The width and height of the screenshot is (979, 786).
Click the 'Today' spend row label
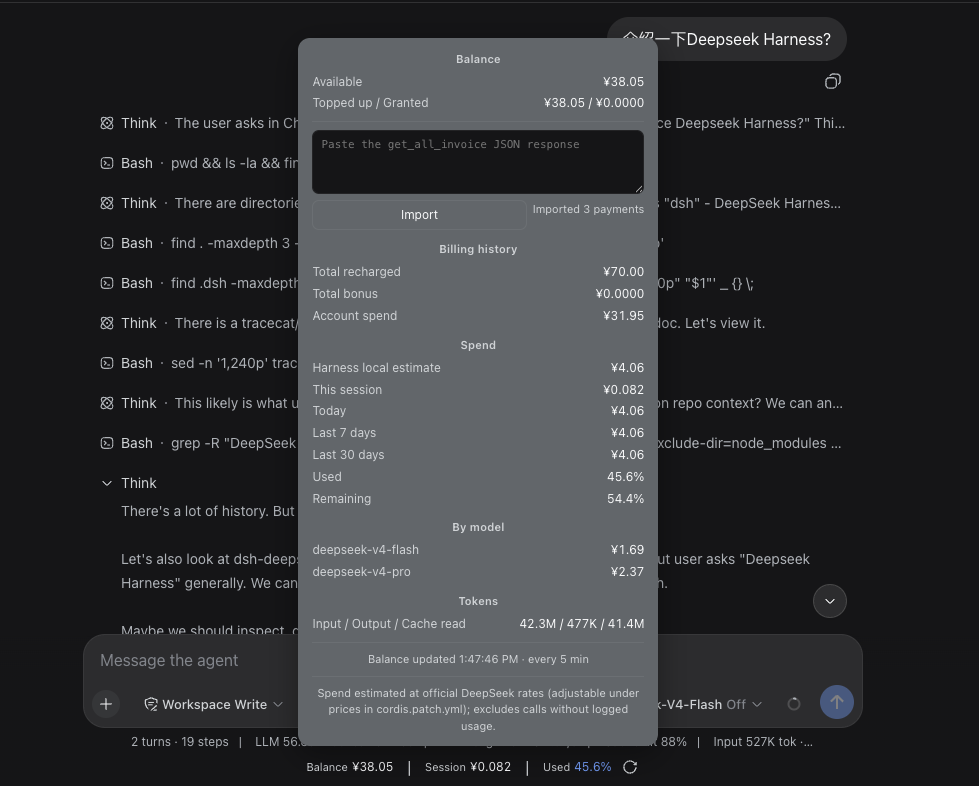pos(329,411)
